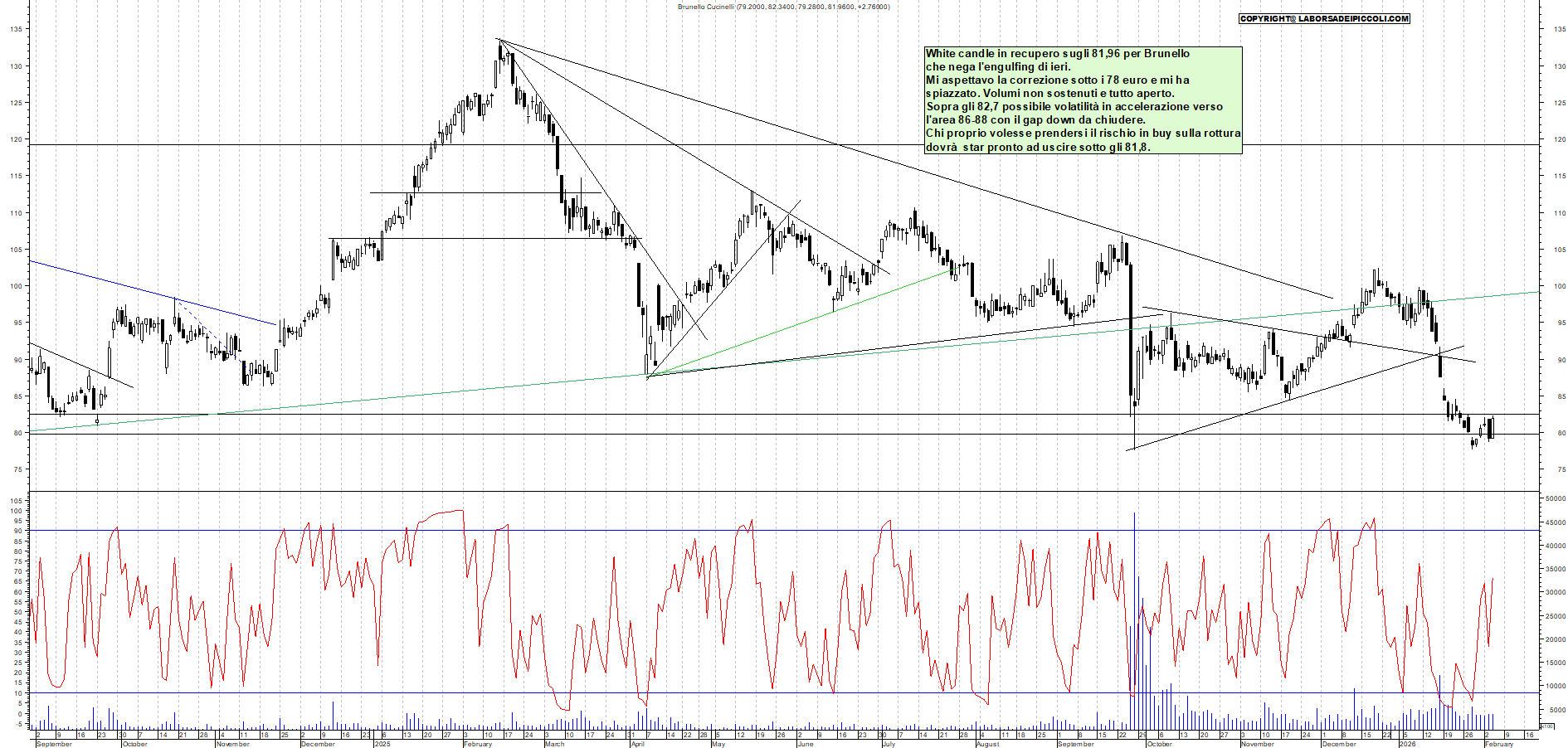Click the 120 price label on right axis

coord(1560,140)
